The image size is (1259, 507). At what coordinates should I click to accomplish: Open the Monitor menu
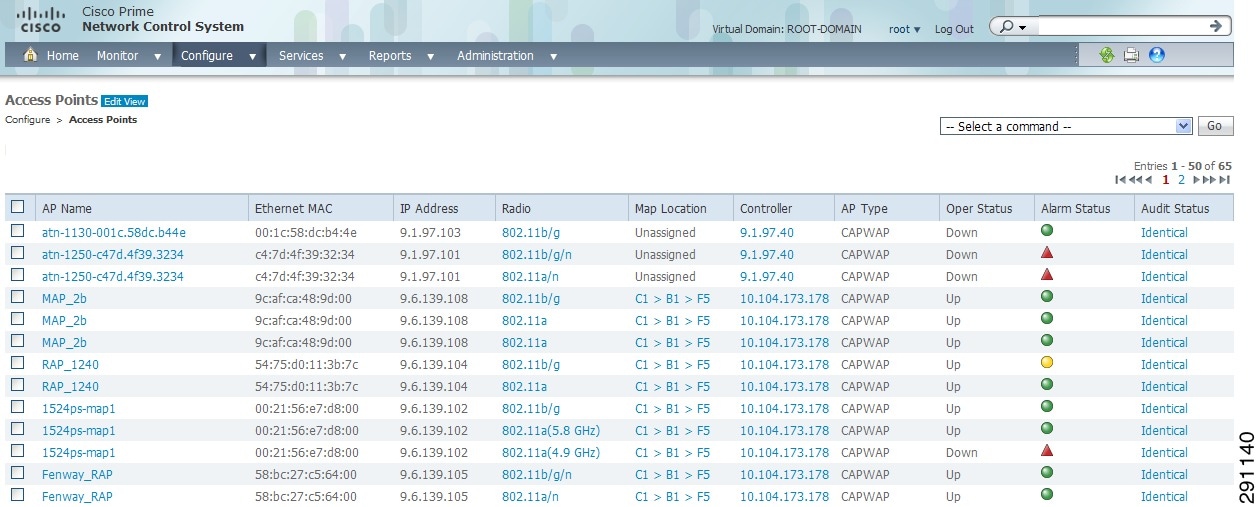pos(117,56)
